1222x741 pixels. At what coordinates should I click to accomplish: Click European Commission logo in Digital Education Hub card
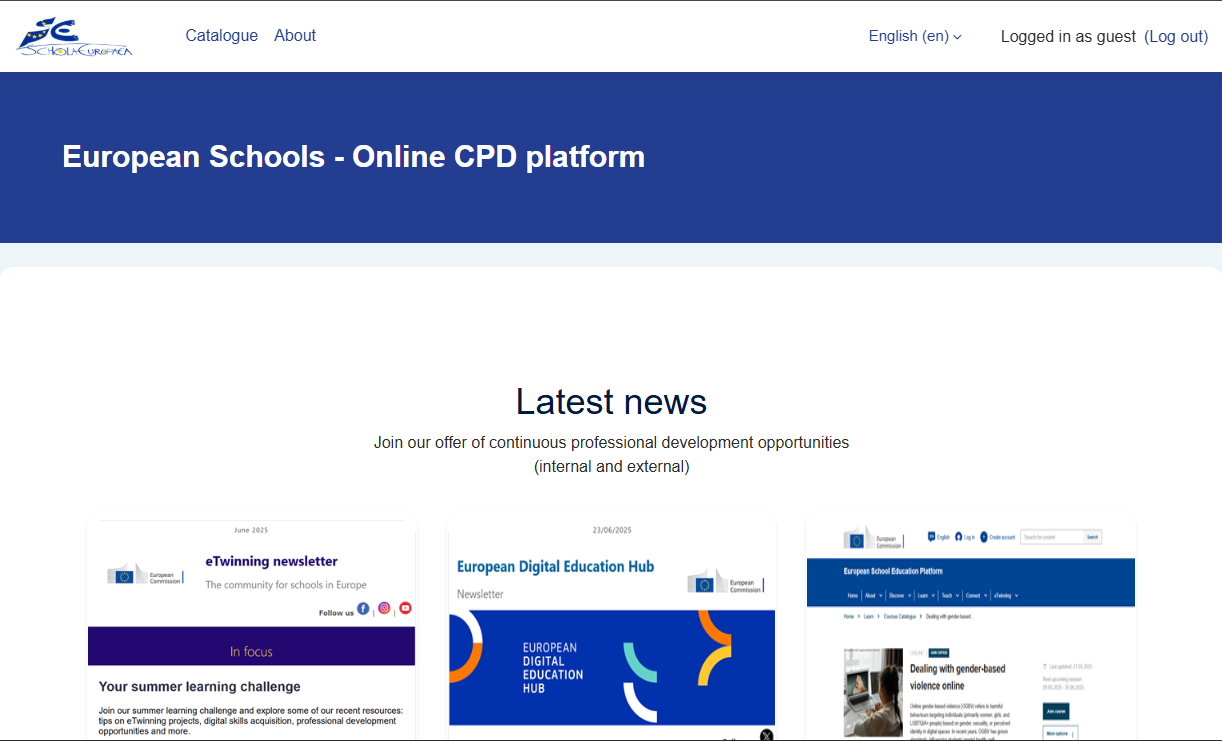(725, 582)
